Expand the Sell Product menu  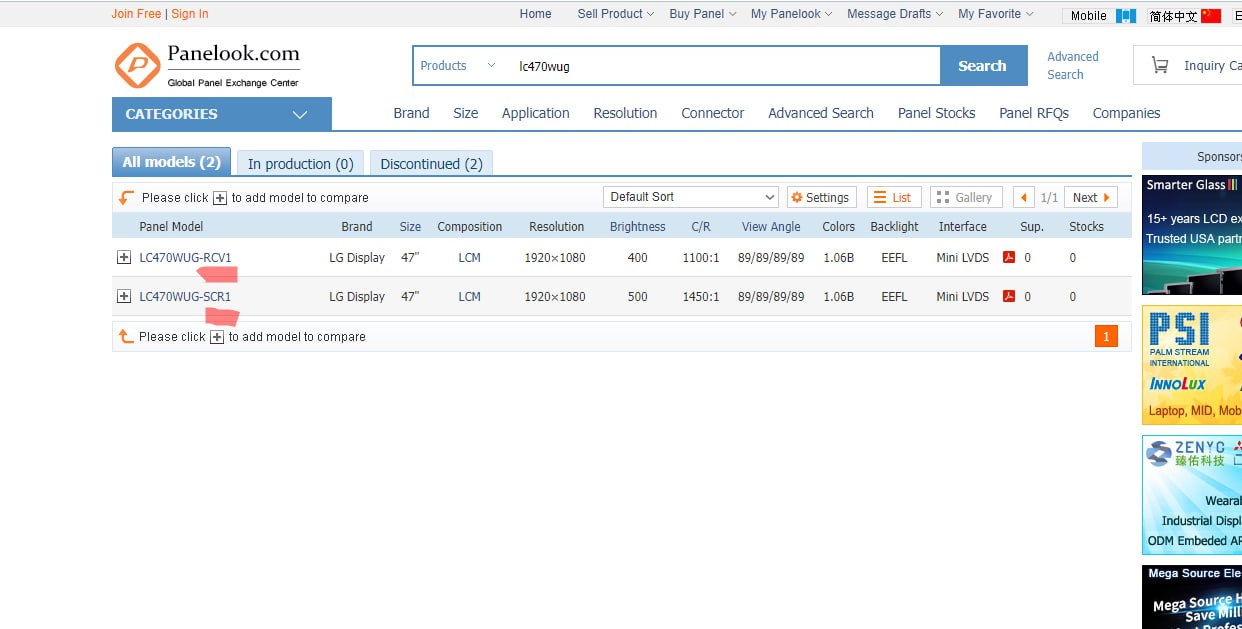[x=615, y=14]
